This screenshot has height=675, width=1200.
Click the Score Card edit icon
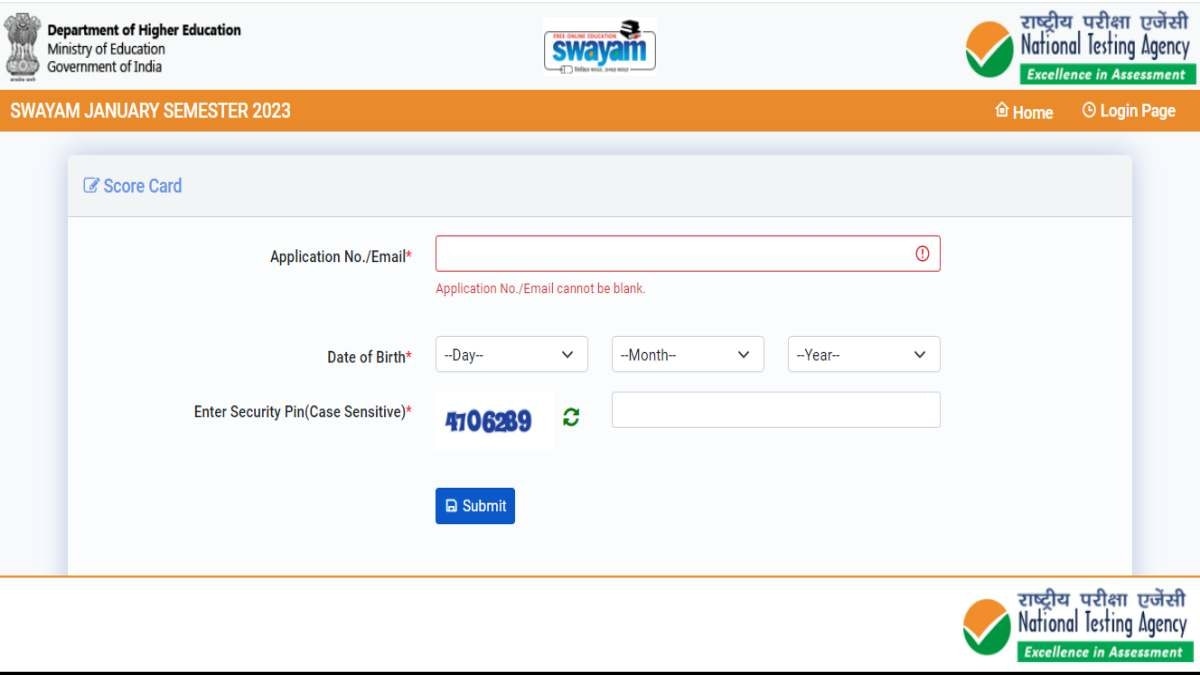click(x=90, y=185)
